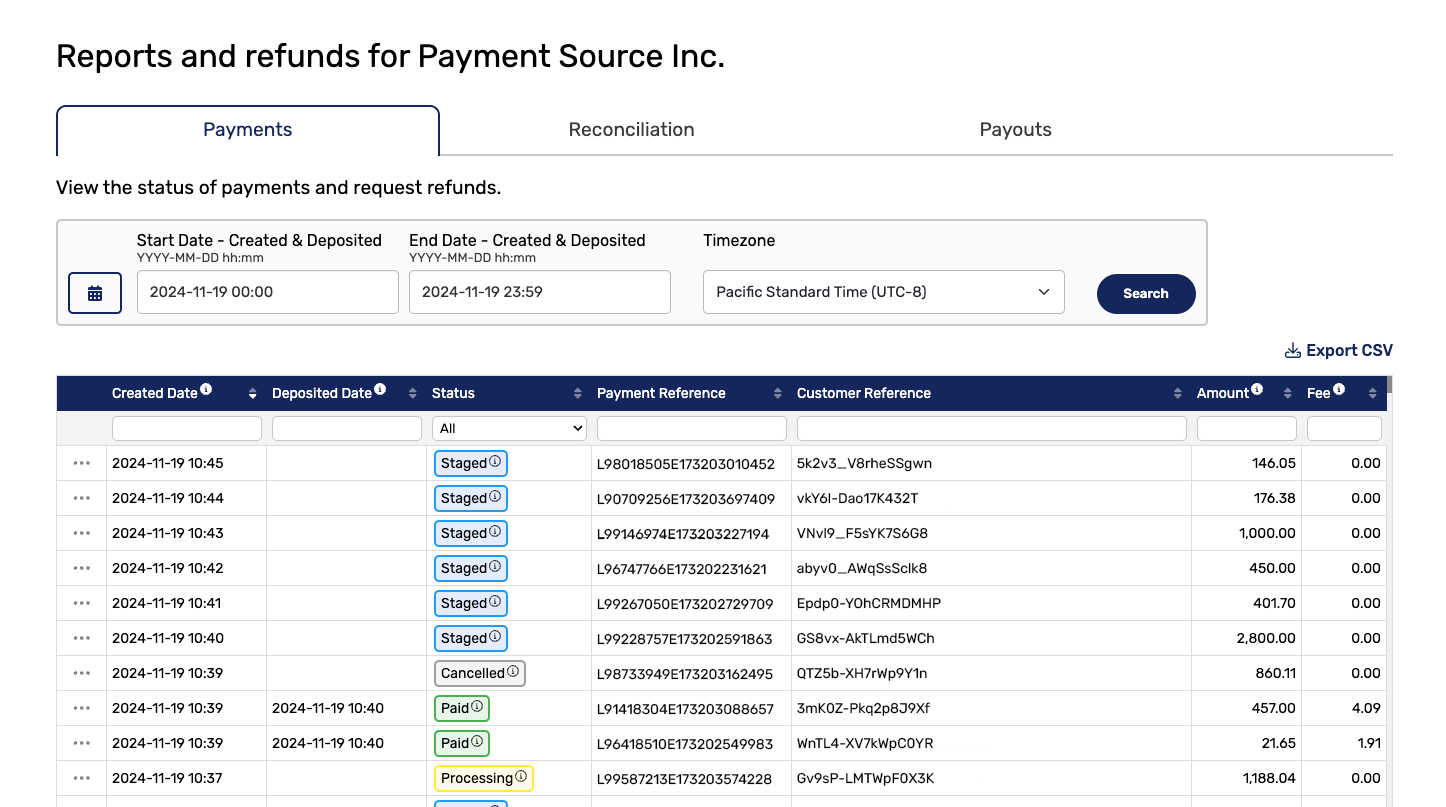Click info icon on Staged badge for 450.00 payment
Viewport: 1446px width, 807px height.
pyautogui.click(x=495, y=567)
